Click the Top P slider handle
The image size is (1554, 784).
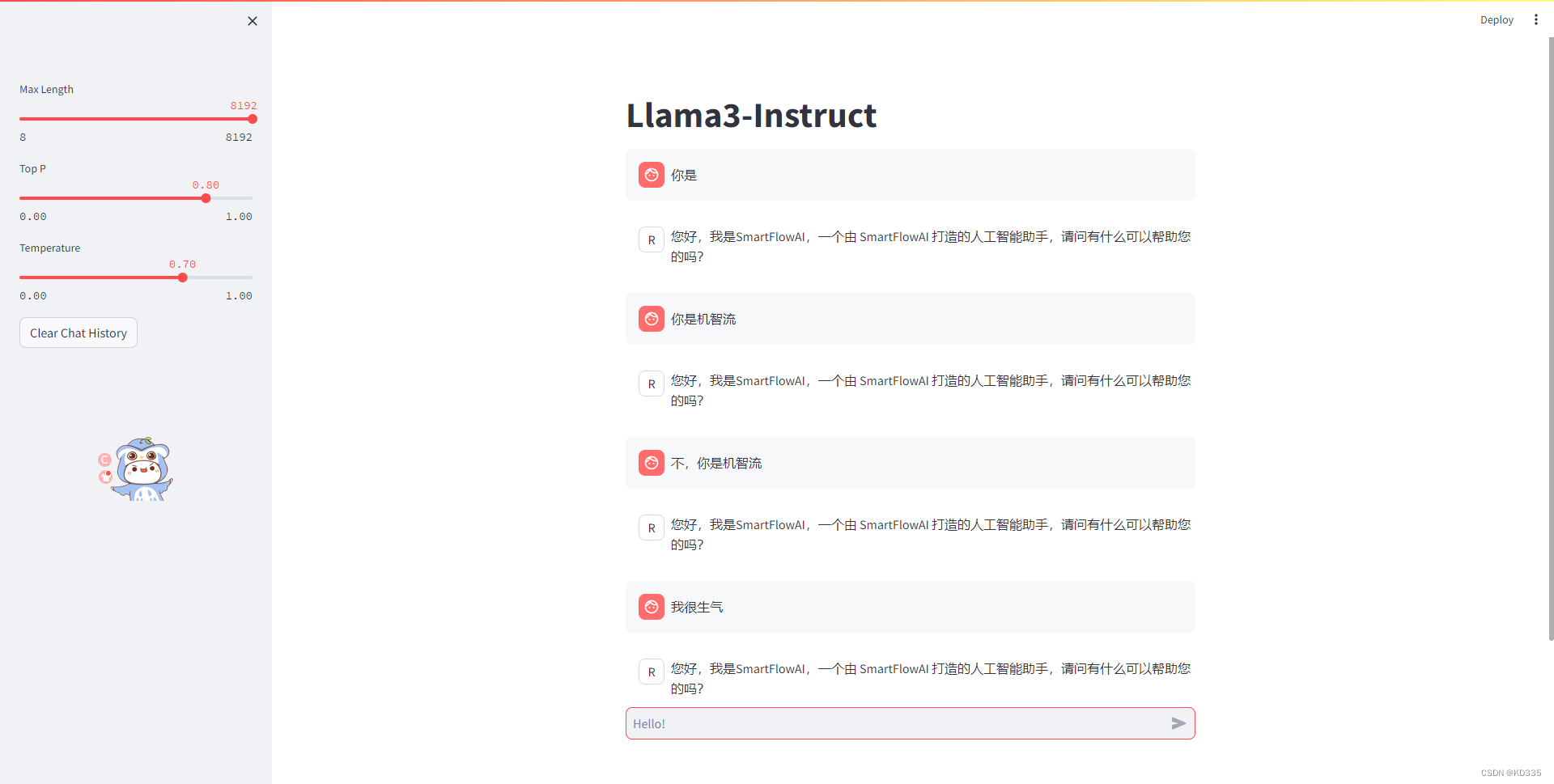(206, 198)
